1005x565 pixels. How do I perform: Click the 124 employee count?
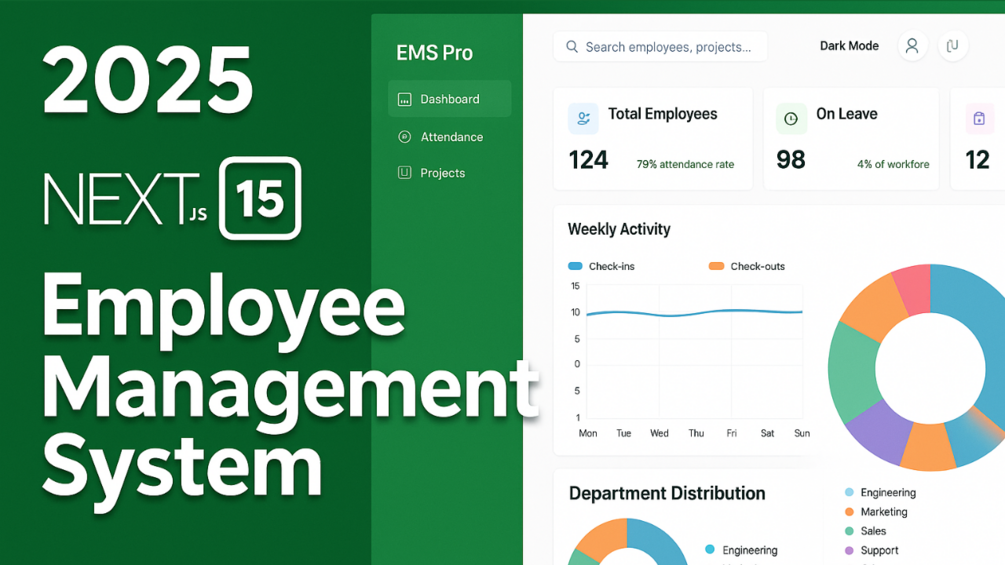point(588,160)
